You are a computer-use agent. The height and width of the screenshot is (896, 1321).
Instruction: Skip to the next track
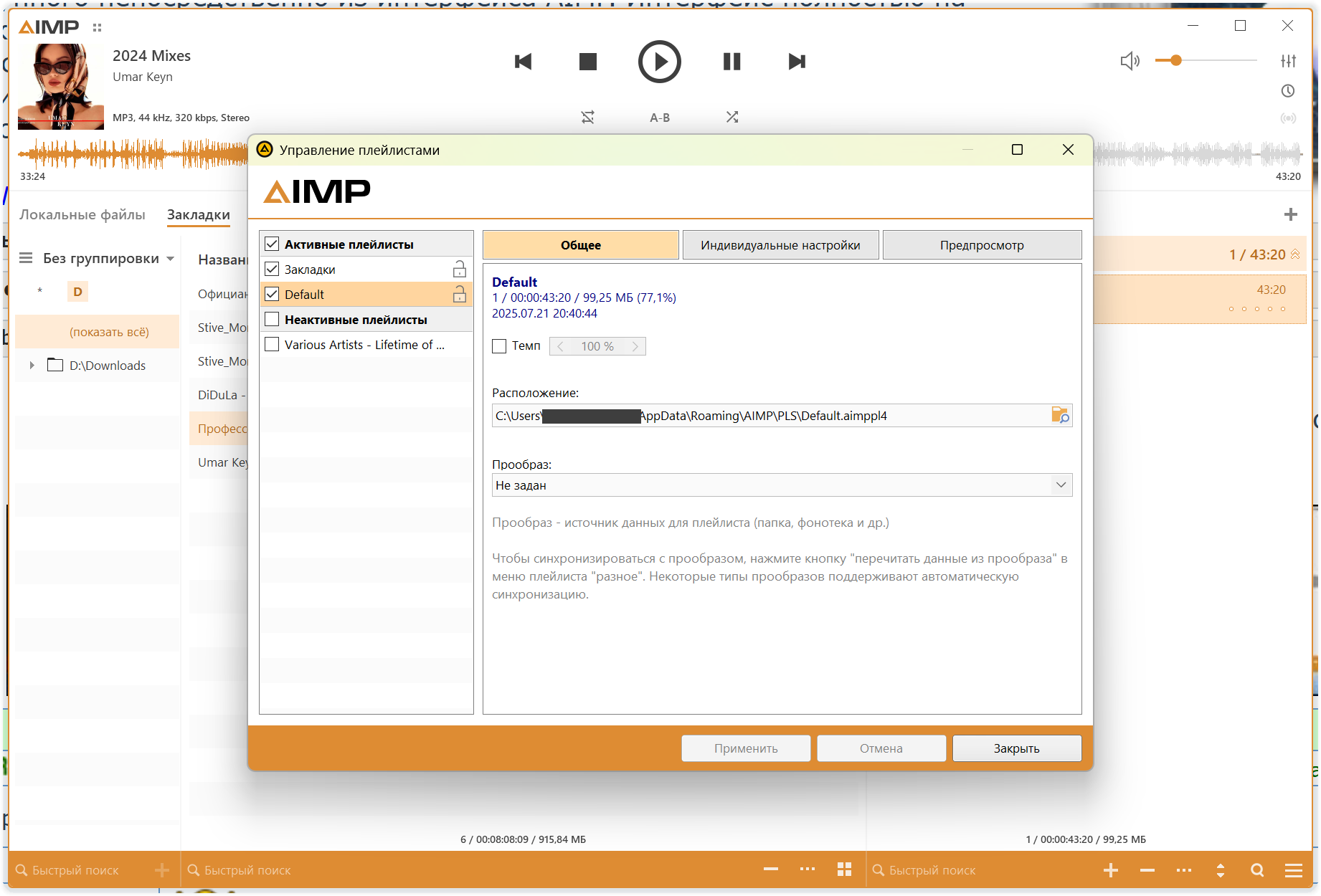tap(797, 62)
